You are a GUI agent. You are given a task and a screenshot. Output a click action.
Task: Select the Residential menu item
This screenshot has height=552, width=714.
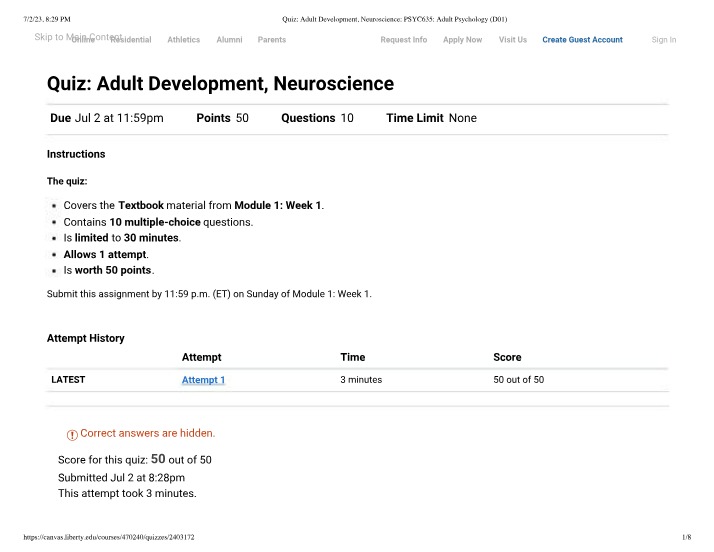(131, 40)
